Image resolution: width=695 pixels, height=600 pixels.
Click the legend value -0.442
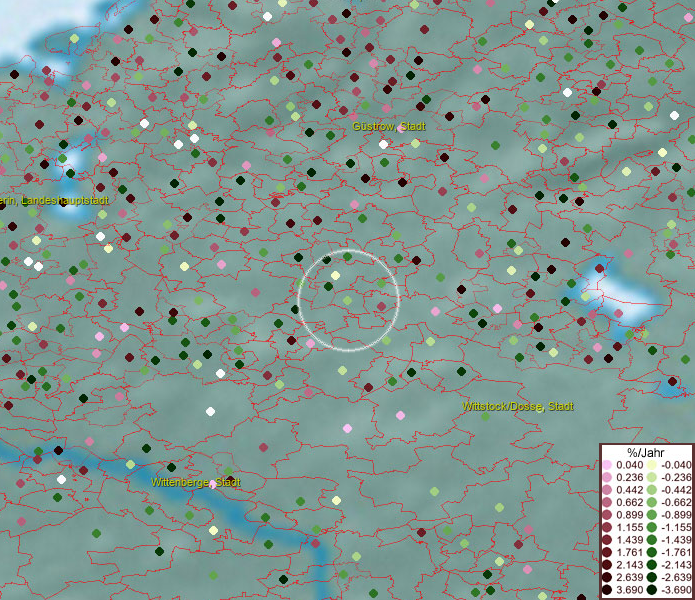click(x=676, y=490)
